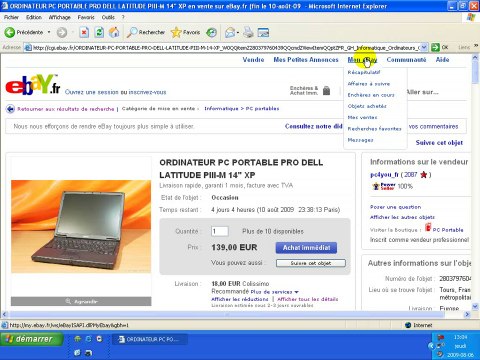Open the Mail icon dropdown arrow

point(238,33)
